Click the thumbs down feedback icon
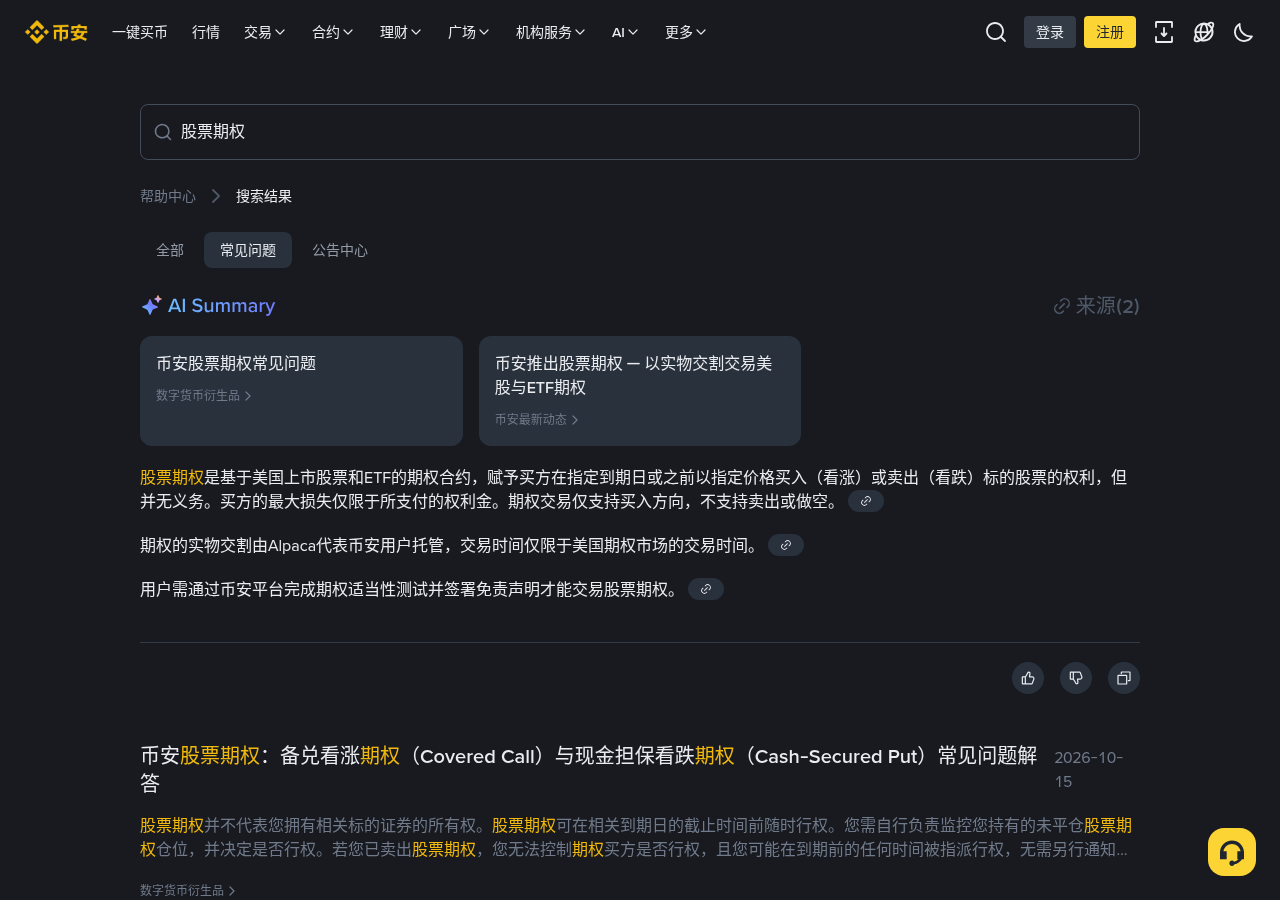 click(x=1076, y=678)
